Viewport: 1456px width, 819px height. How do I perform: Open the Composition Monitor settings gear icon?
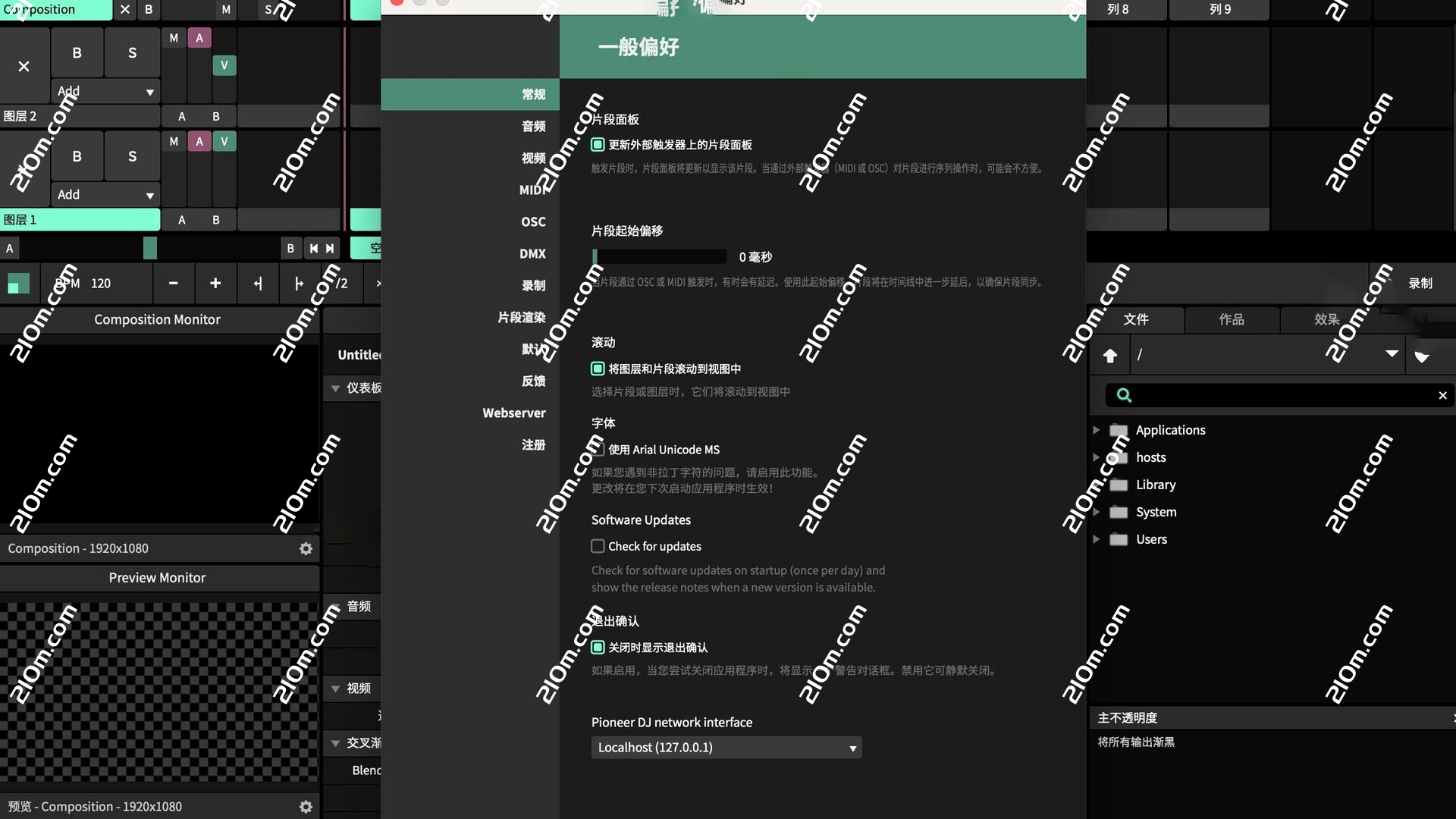(306, 548)
